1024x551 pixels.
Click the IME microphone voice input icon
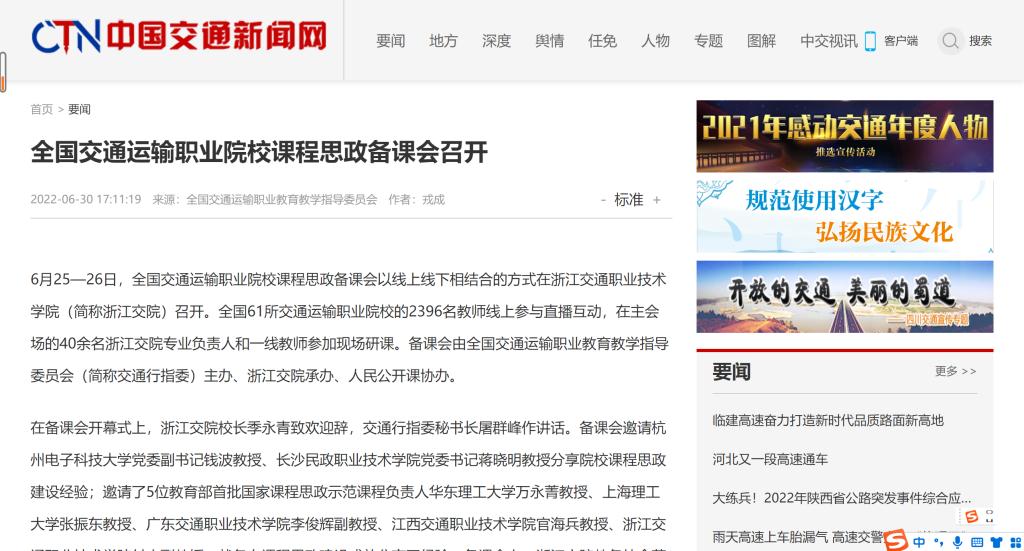click(x=957, y=541)
